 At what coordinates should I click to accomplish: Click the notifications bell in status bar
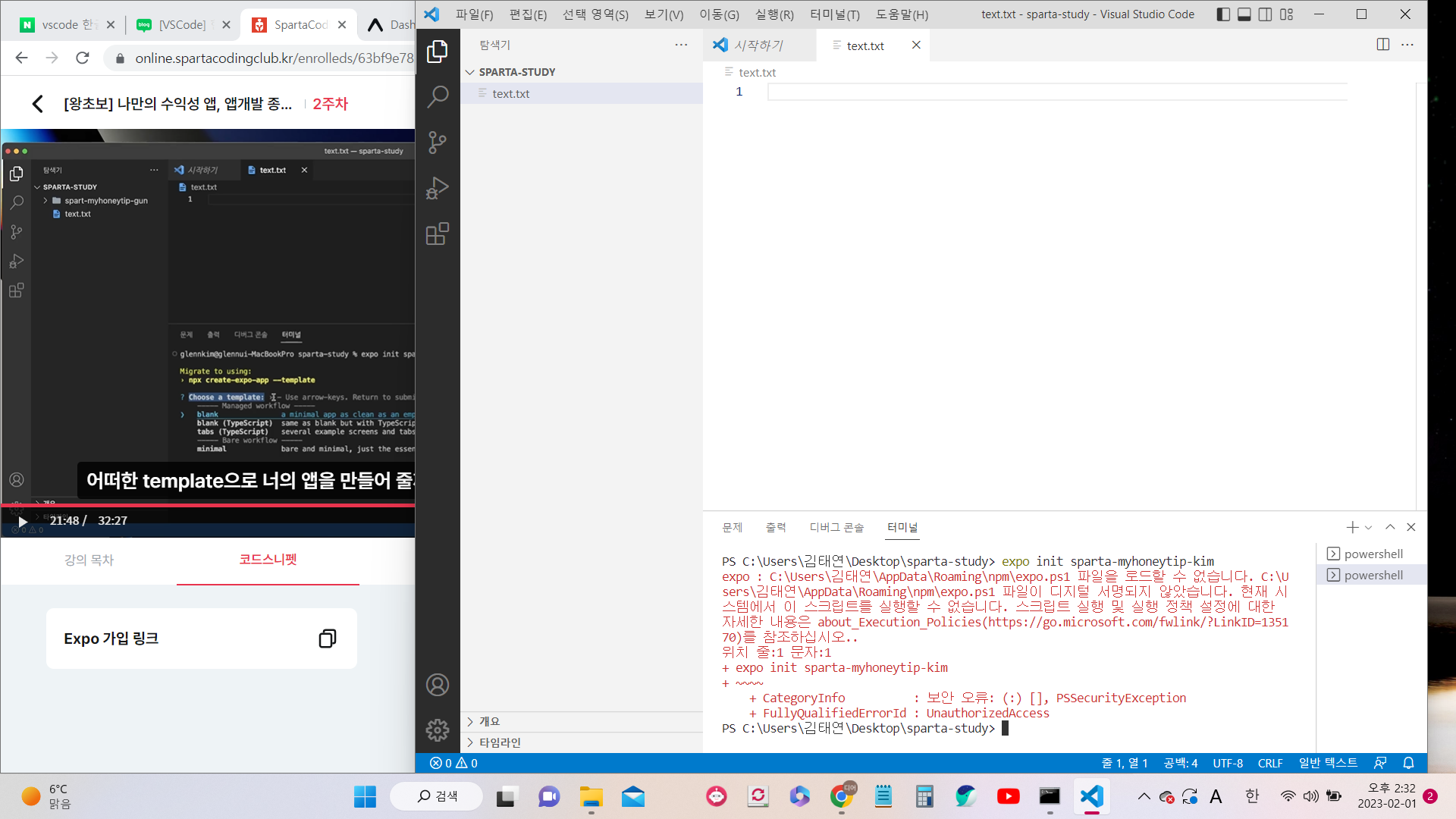1408,763
